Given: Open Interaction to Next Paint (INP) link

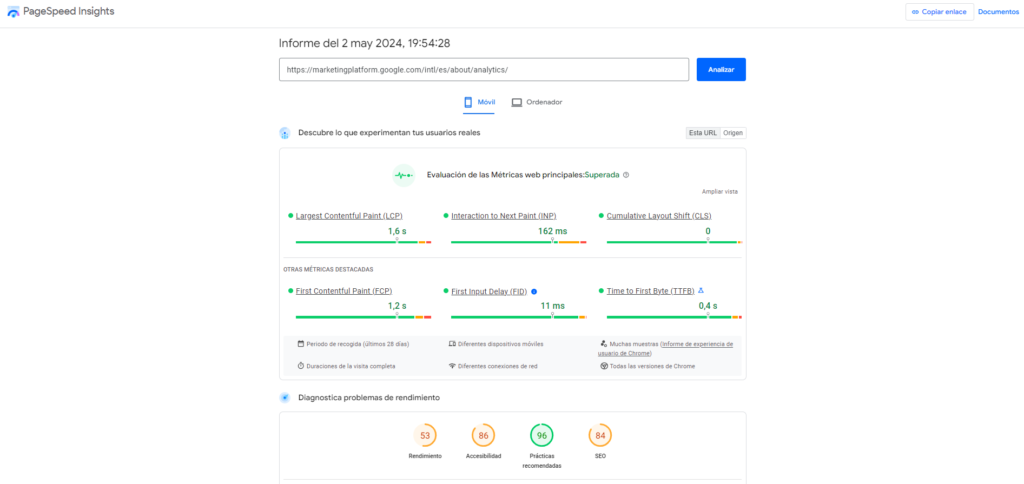Looking at the screenshot, I should click(x=504, y=216).
